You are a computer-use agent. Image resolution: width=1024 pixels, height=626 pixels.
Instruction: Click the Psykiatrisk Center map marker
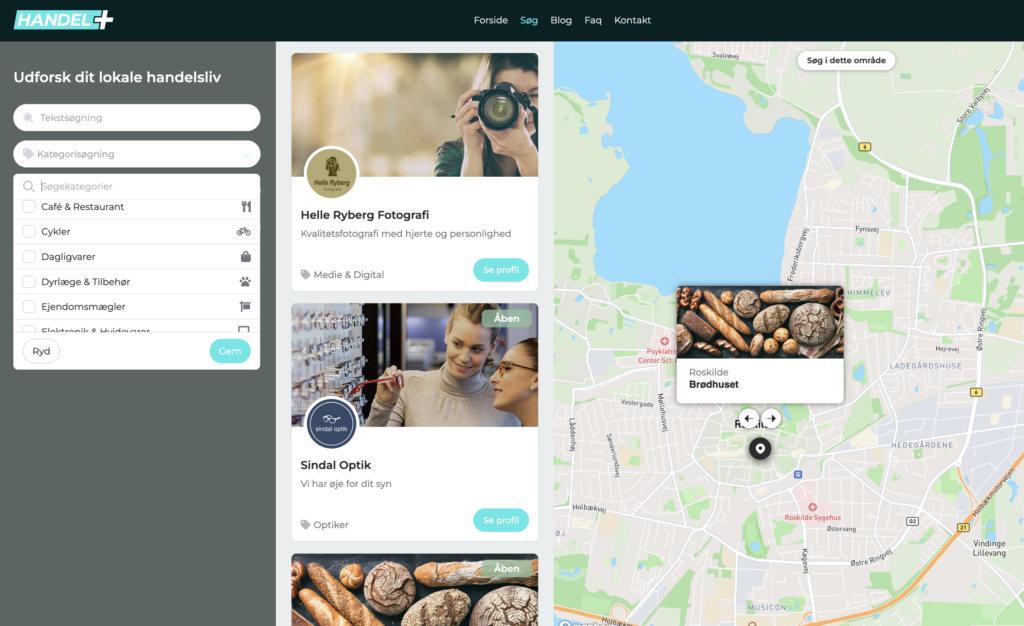664,341
